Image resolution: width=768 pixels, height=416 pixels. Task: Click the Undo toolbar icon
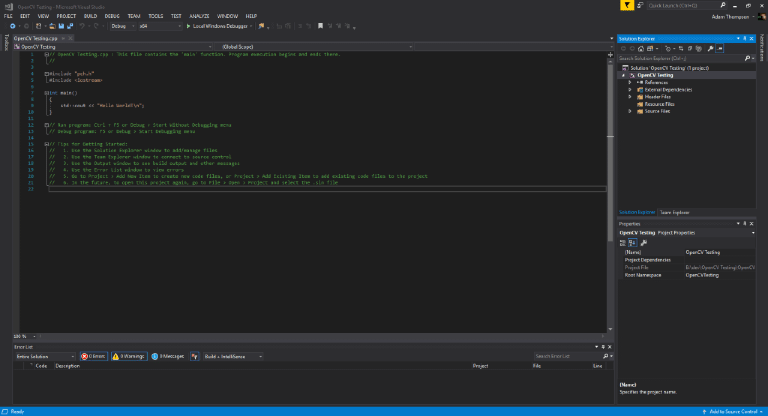(x=82, y=26)
